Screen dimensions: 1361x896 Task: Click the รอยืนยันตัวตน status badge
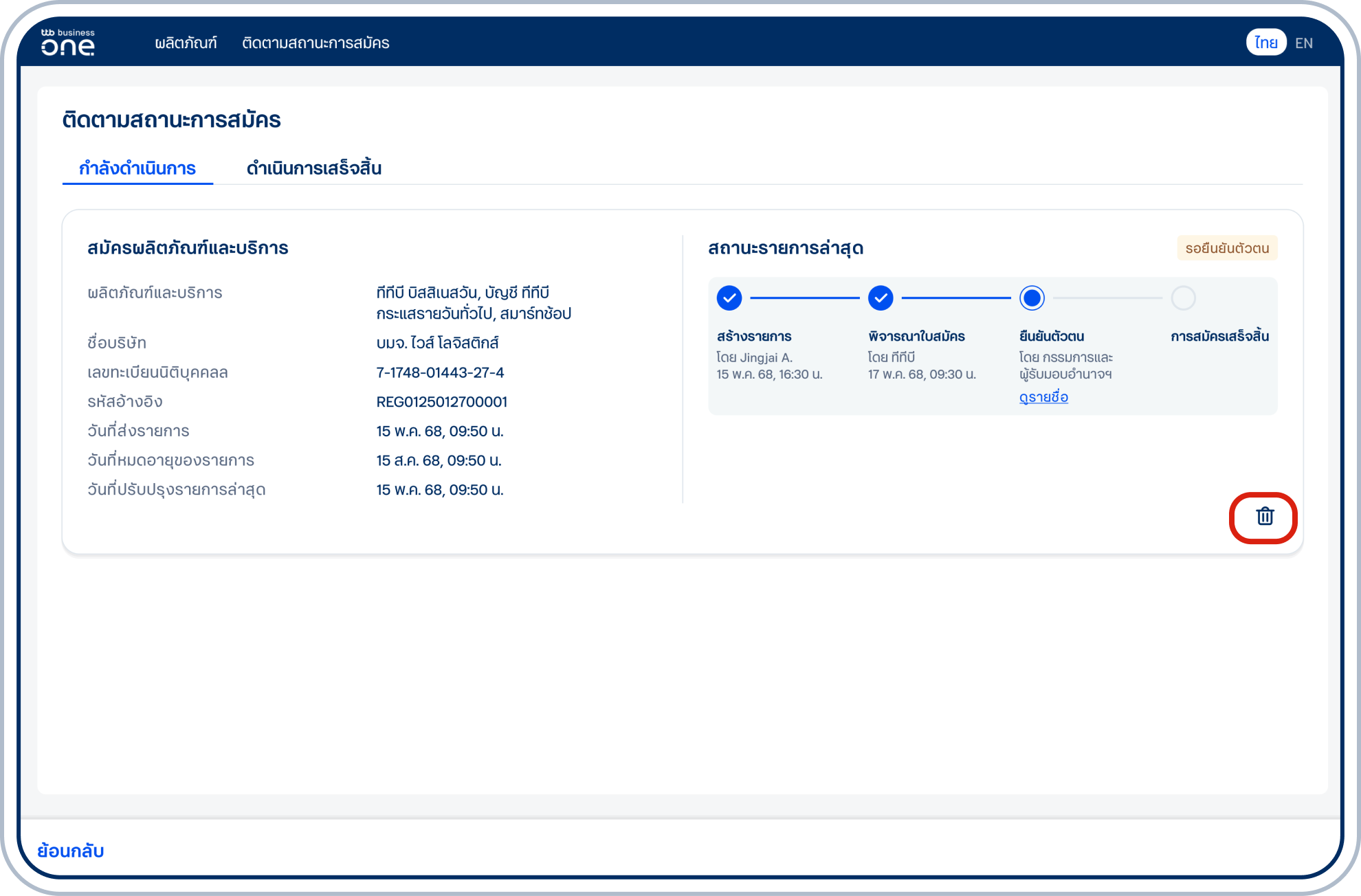[x=1226, y=248]
